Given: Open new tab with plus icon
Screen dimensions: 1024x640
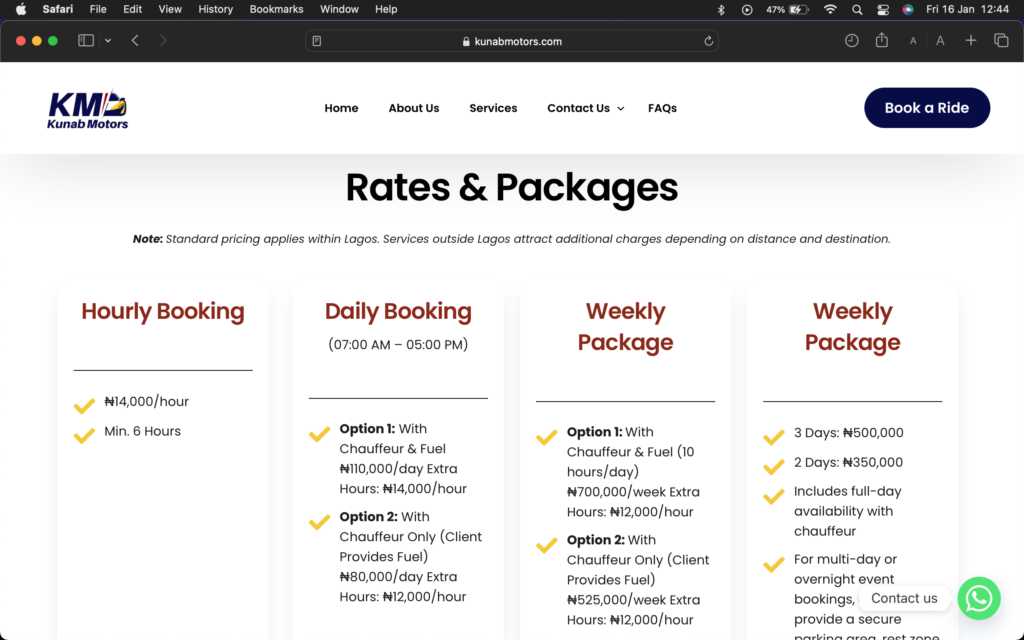Looking at the screenshot, I should point(970,41).
